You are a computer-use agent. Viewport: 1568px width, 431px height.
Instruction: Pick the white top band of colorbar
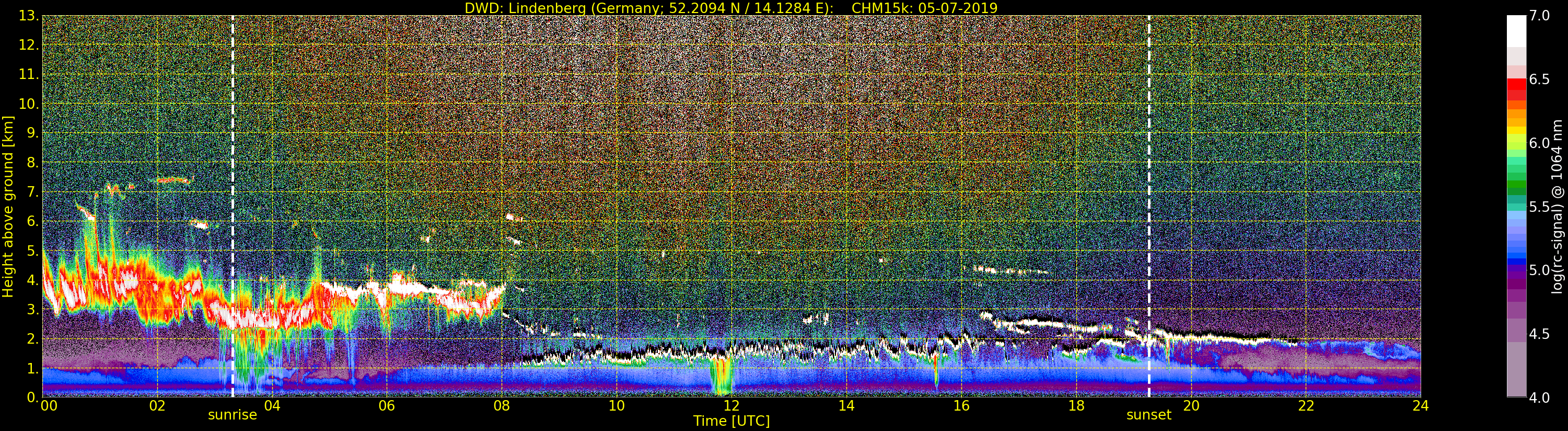coord(1516,30)
